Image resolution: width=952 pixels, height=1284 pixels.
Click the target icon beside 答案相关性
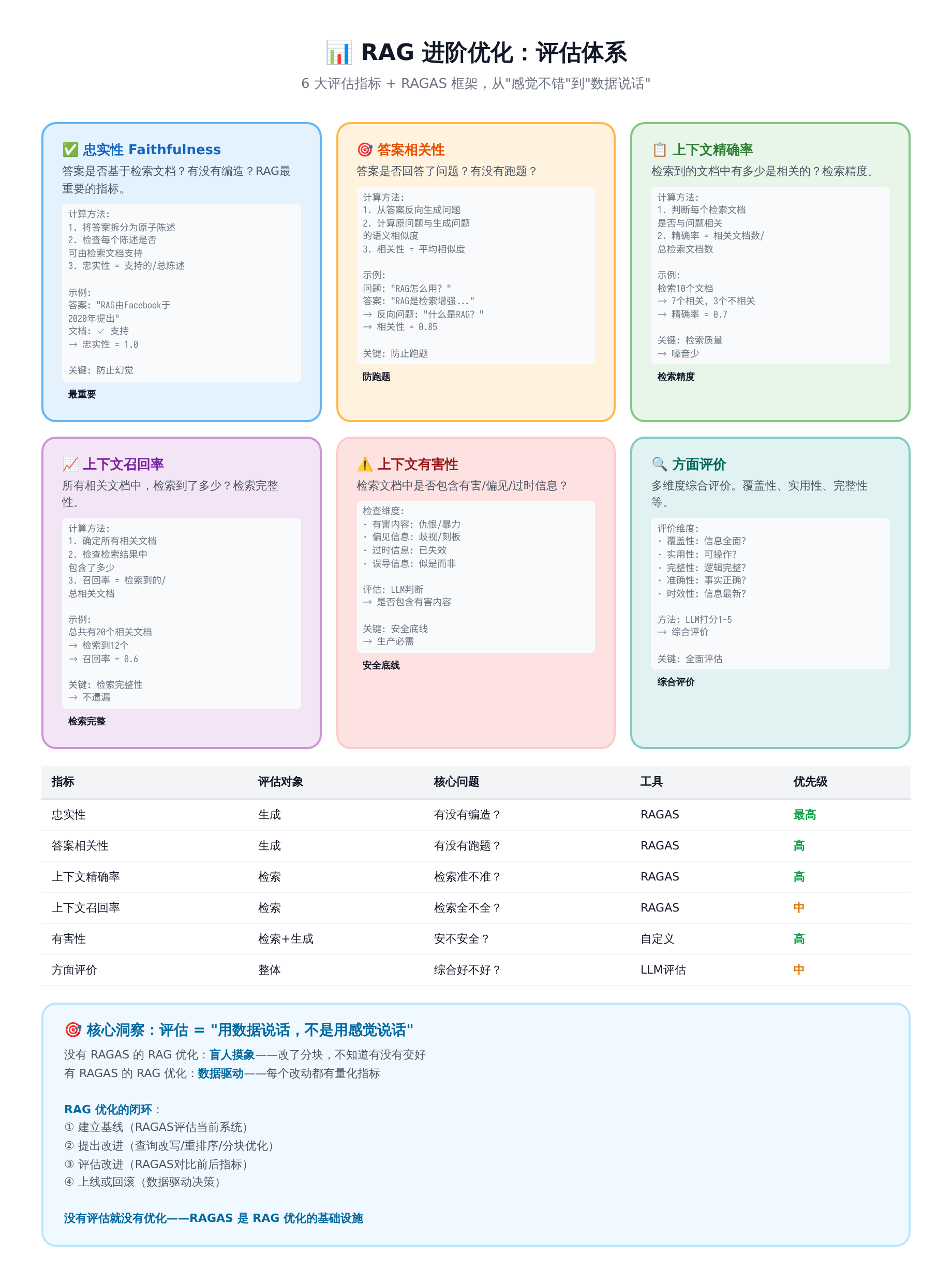coord(364,150)
